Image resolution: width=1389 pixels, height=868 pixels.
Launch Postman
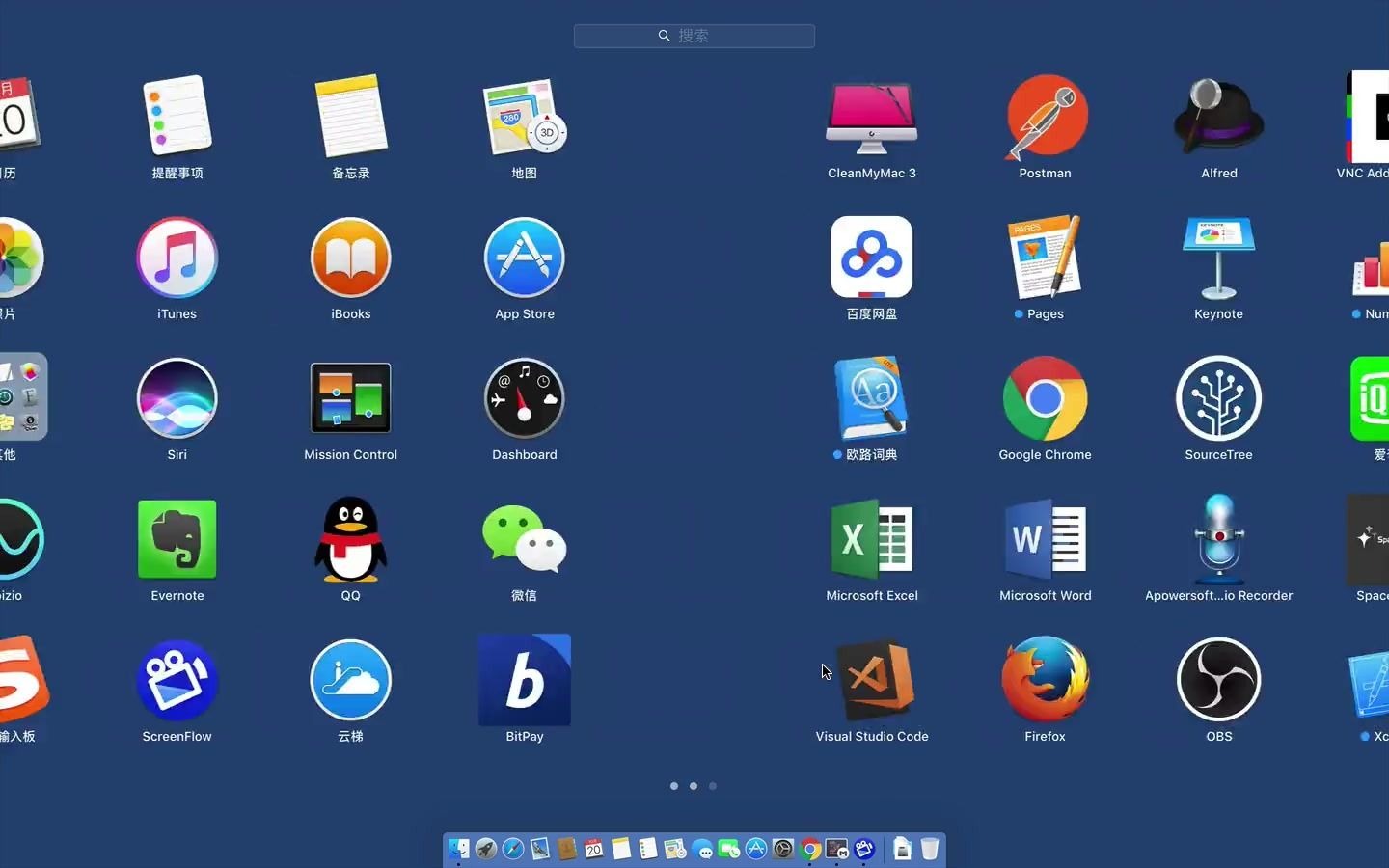coord(1046,116)
